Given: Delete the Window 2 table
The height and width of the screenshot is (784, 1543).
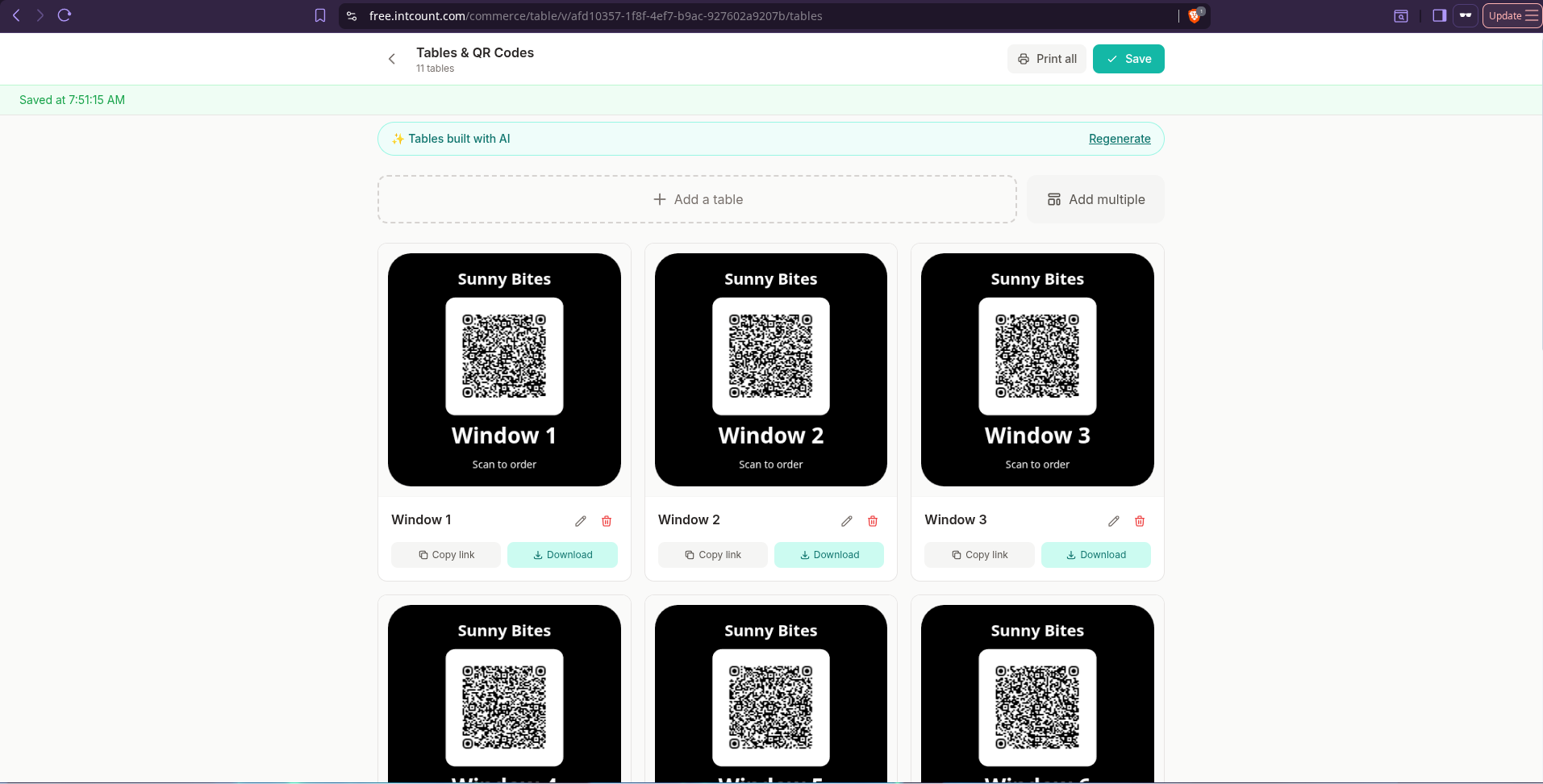Looking at the screenshot, I should click(x=873, y=521).
